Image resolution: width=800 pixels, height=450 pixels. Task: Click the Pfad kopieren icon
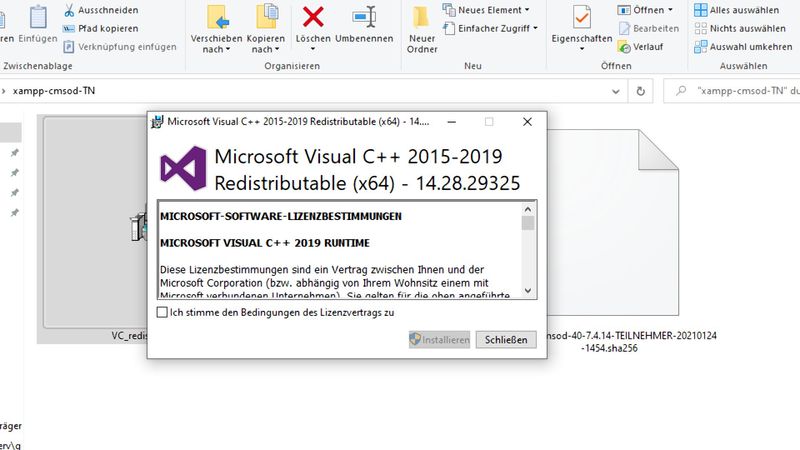click(x=68, y=29)
